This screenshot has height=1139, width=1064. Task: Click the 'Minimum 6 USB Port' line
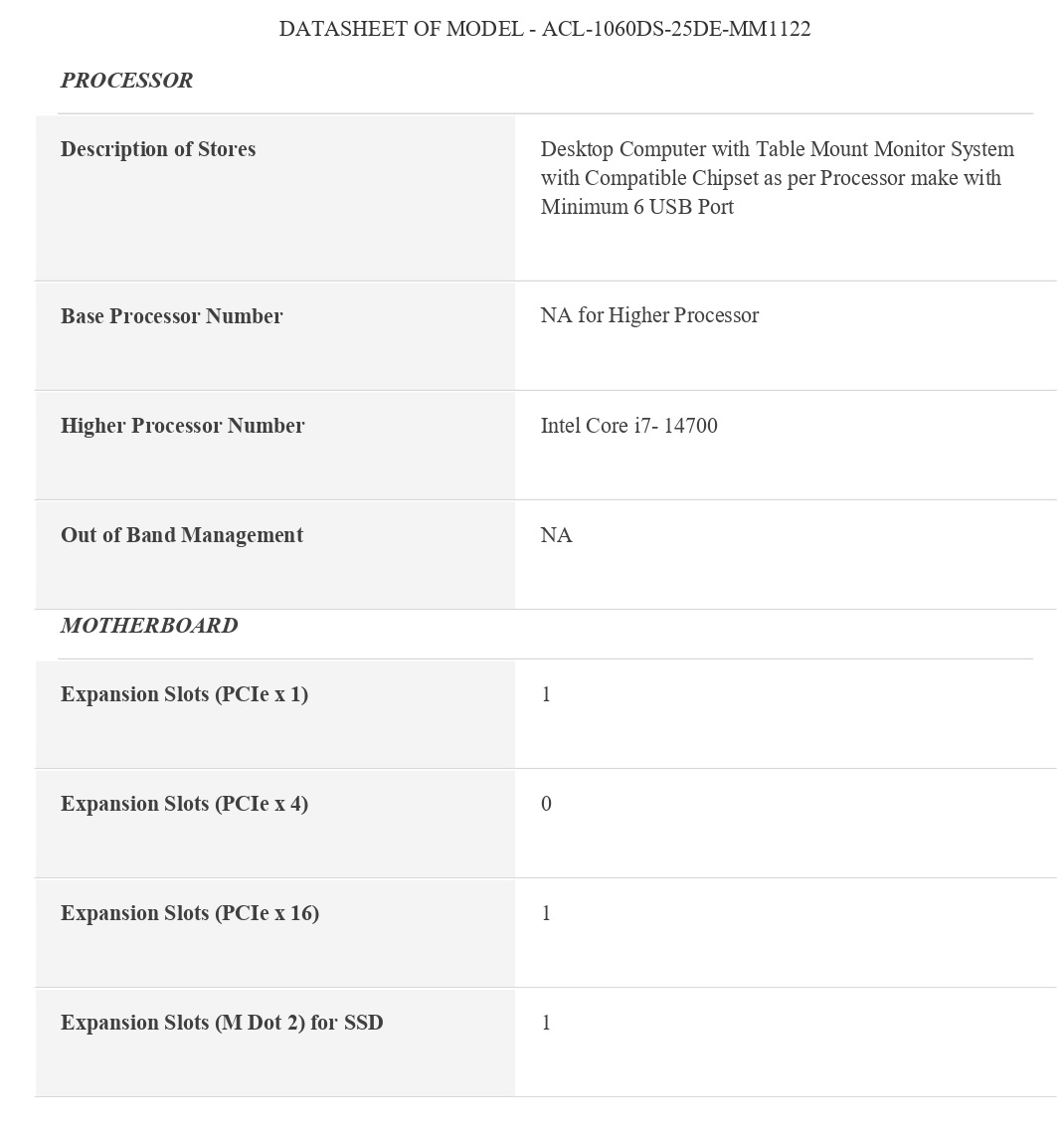pos(636,207)
